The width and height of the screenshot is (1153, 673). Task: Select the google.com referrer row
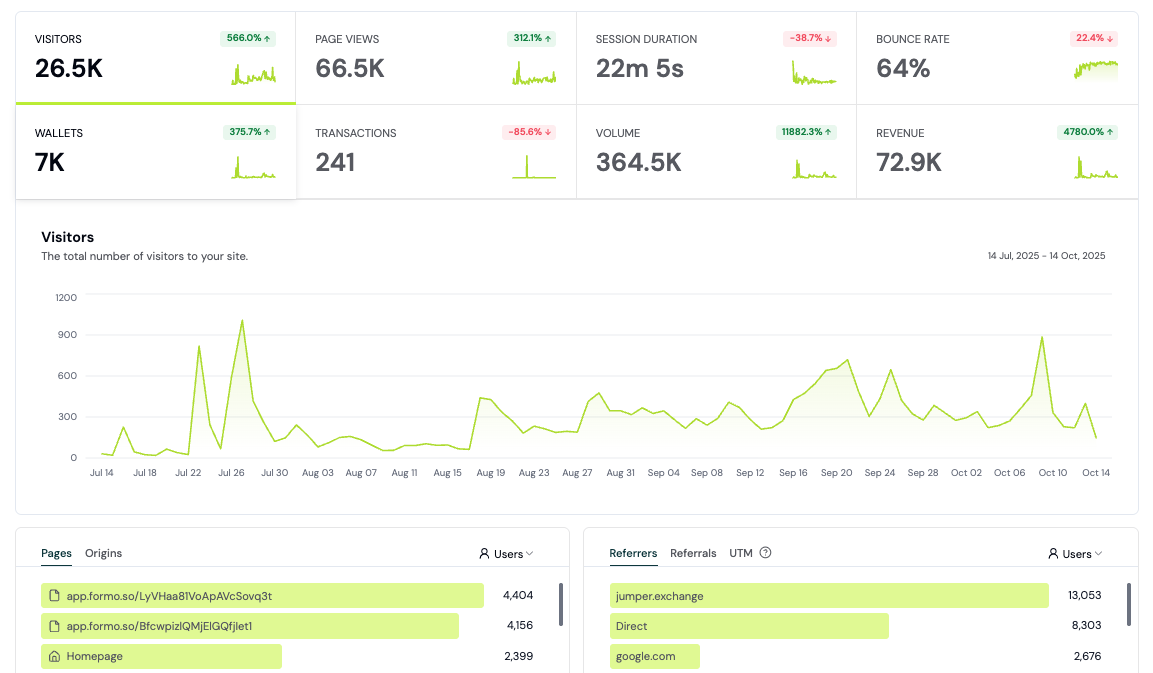(655, 656)
